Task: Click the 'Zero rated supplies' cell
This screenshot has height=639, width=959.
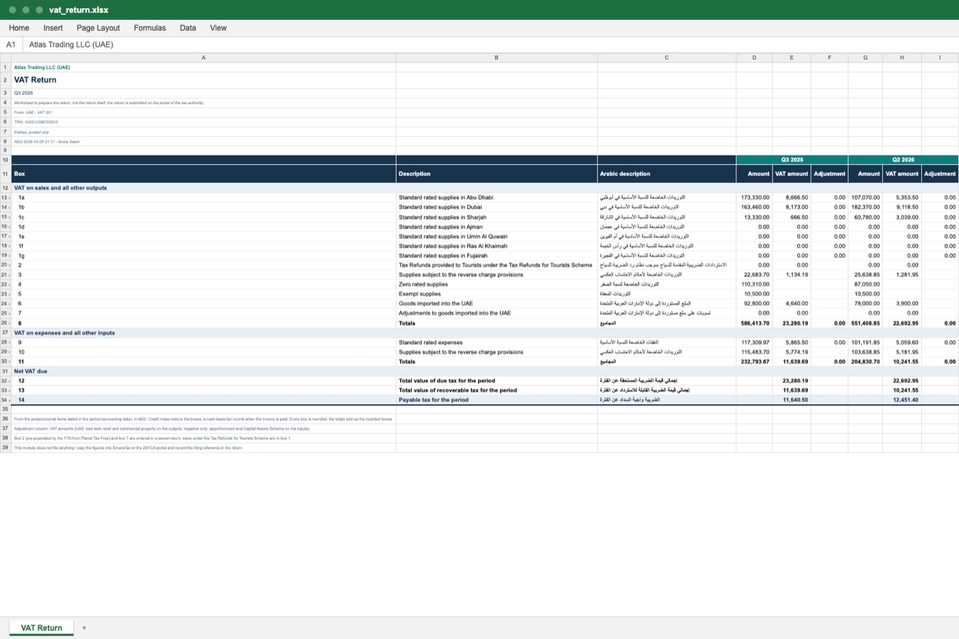Action: 496,284
